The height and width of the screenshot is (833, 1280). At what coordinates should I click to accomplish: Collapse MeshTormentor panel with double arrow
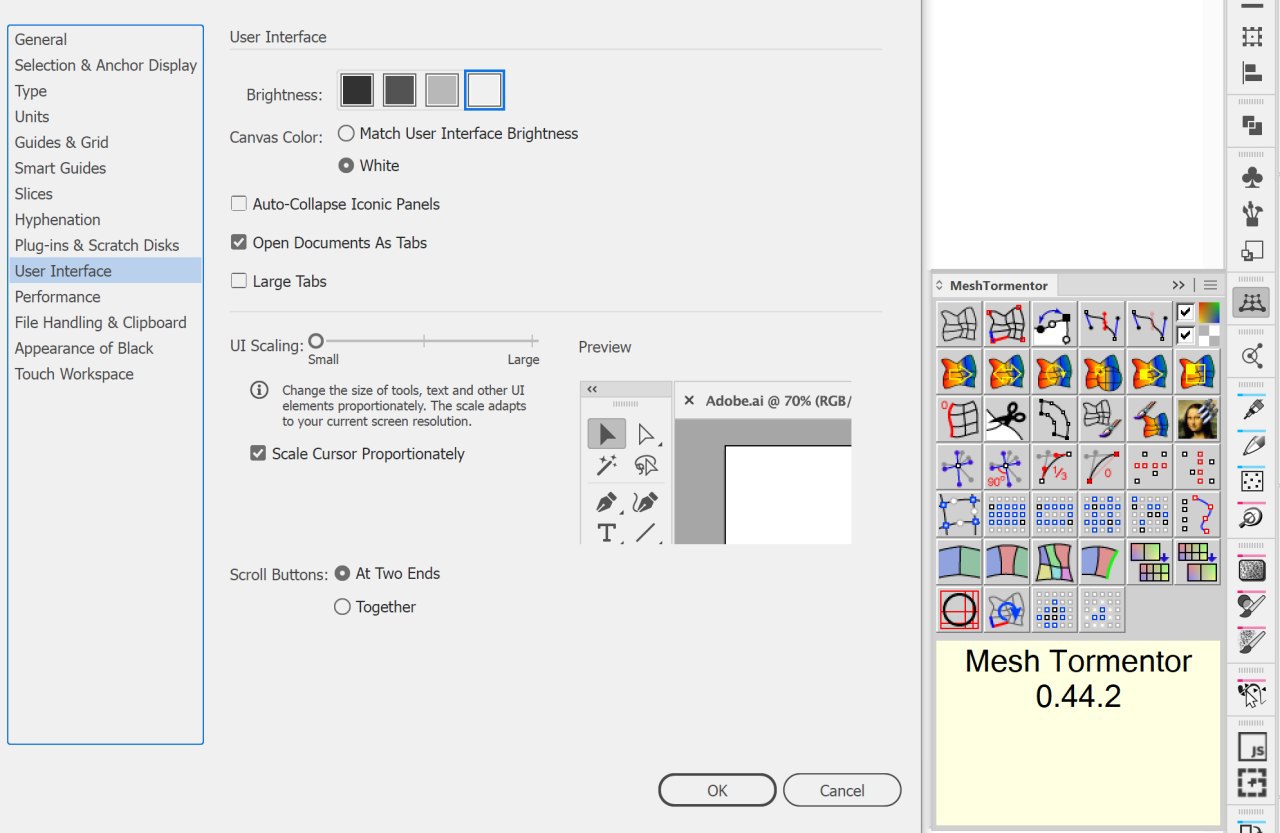(x=1179, y=285)
